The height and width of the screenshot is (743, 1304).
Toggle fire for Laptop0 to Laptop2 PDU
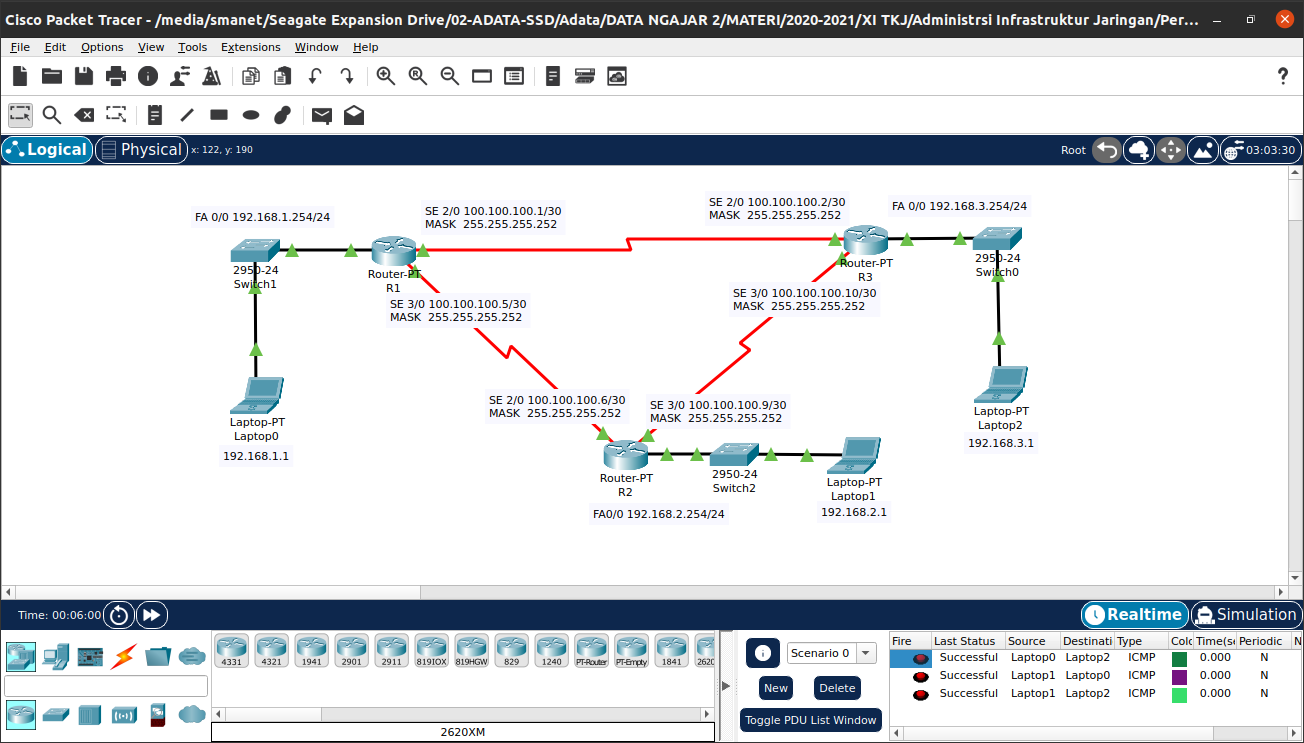click(x=919, y=658)
